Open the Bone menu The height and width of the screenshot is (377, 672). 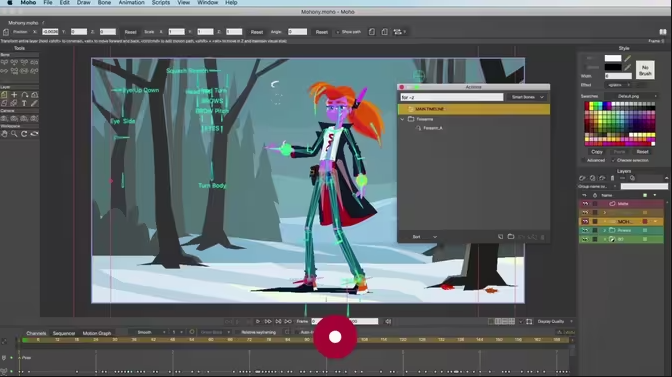(104, 3)
